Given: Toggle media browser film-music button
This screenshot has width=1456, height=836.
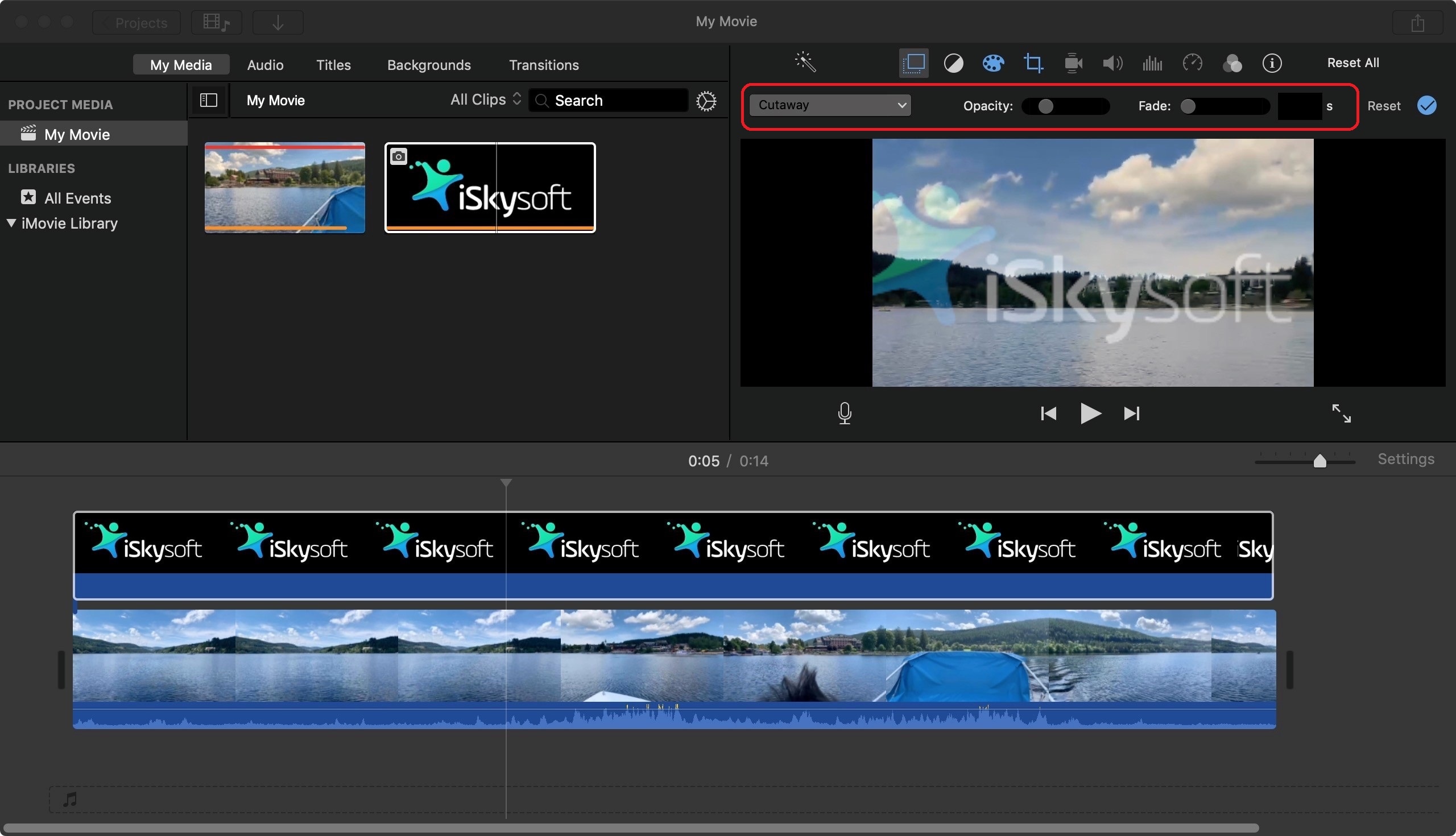Looking at the screenshot, I should (x=216, y=22).
